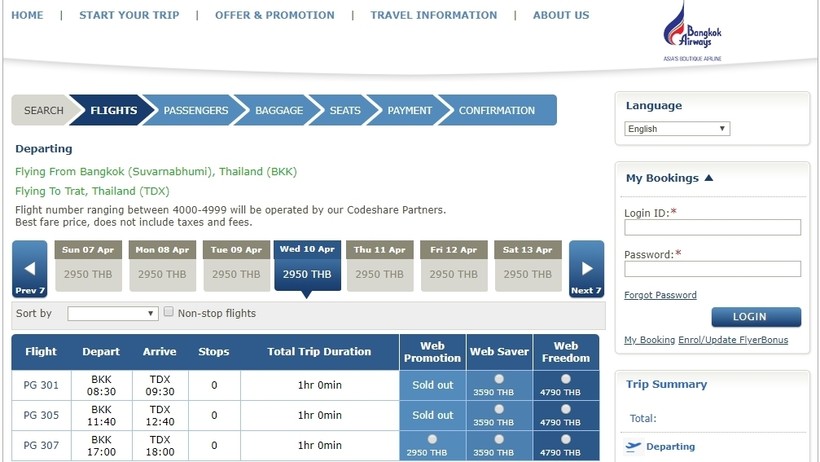The height and width of the screenshot is (462, 820).
Task: Focus the Login ID field
Action: (x=712, y=227)
